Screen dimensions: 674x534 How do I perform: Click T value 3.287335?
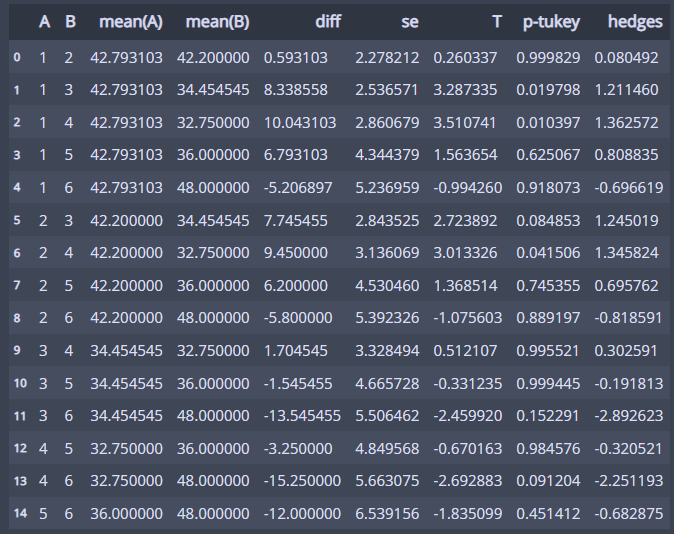click(465, 90)
